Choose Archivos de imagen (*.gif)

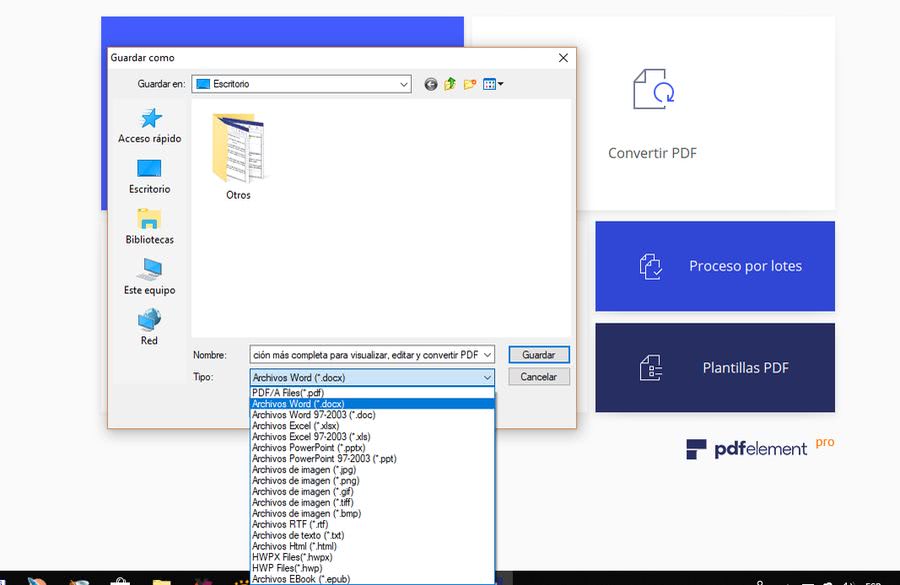click(x=373, y=491)
